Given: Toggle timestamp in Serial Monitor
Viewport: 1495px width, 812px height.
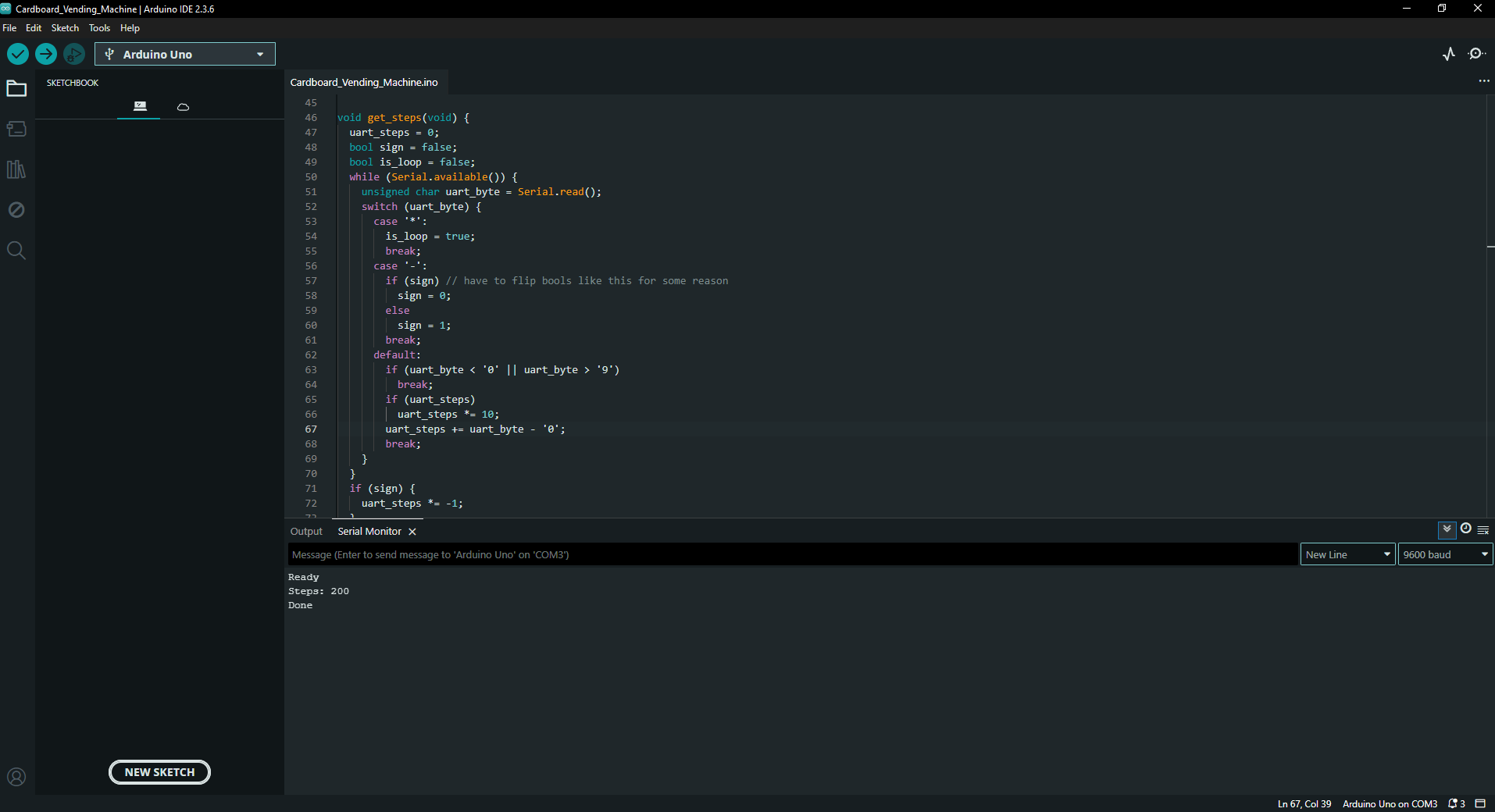Looking at the screenshot, I should 1466,529.
